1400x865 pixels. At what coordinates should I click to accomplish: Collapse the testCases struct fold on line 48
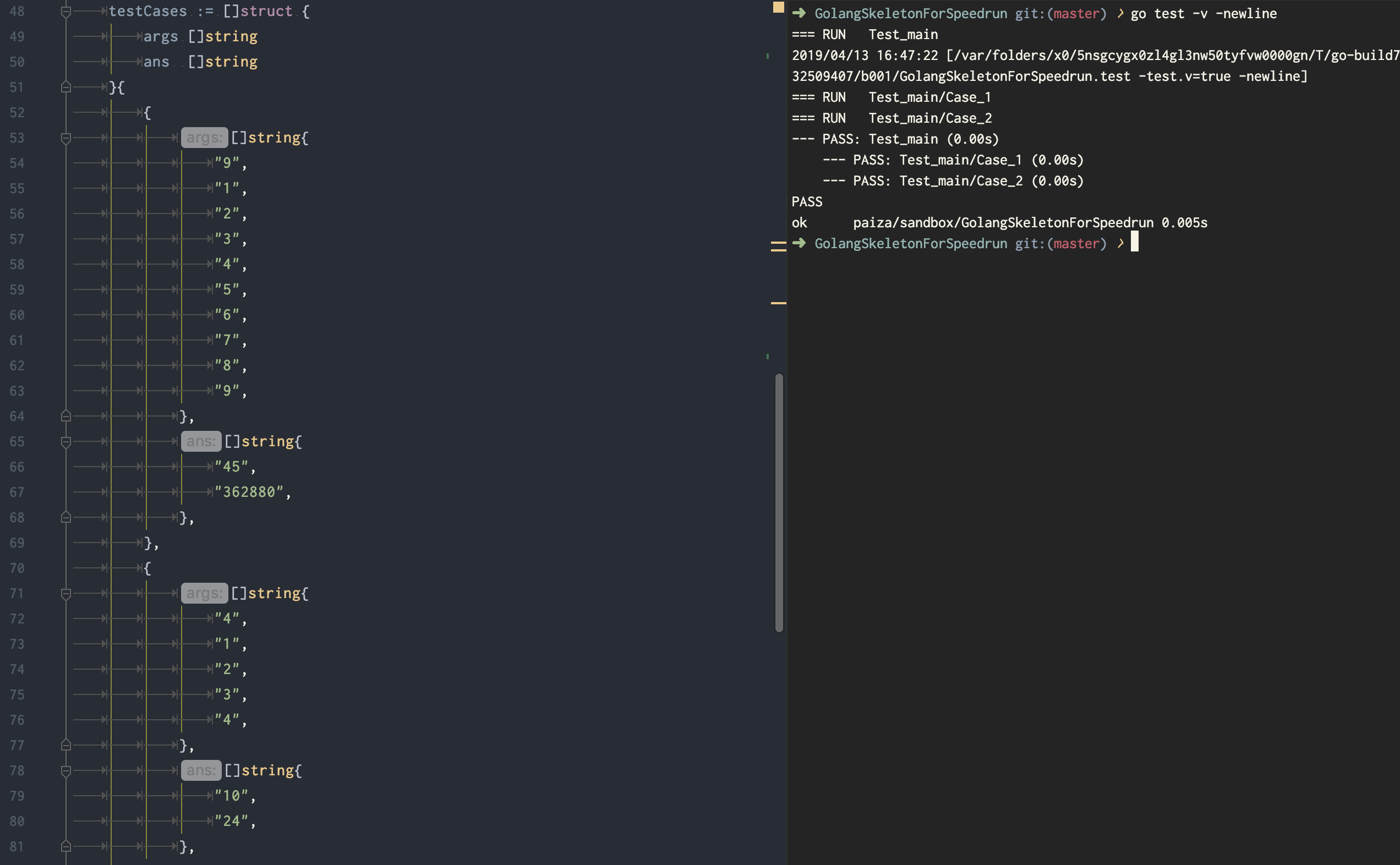pos(66,12)
